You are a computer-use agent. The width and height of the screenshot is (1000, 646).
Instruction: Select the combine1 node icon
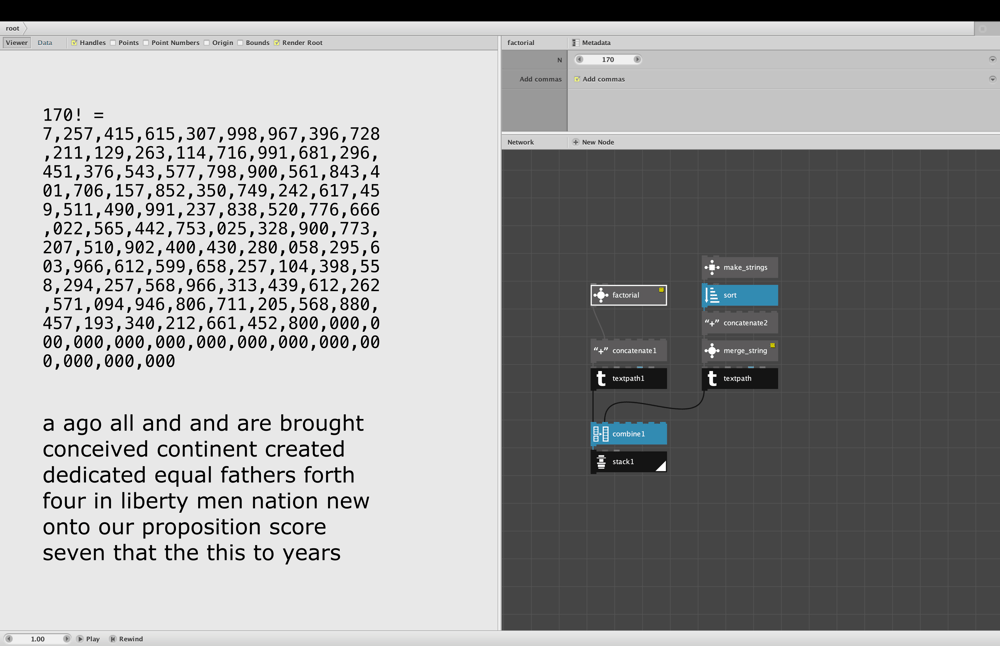601,434
